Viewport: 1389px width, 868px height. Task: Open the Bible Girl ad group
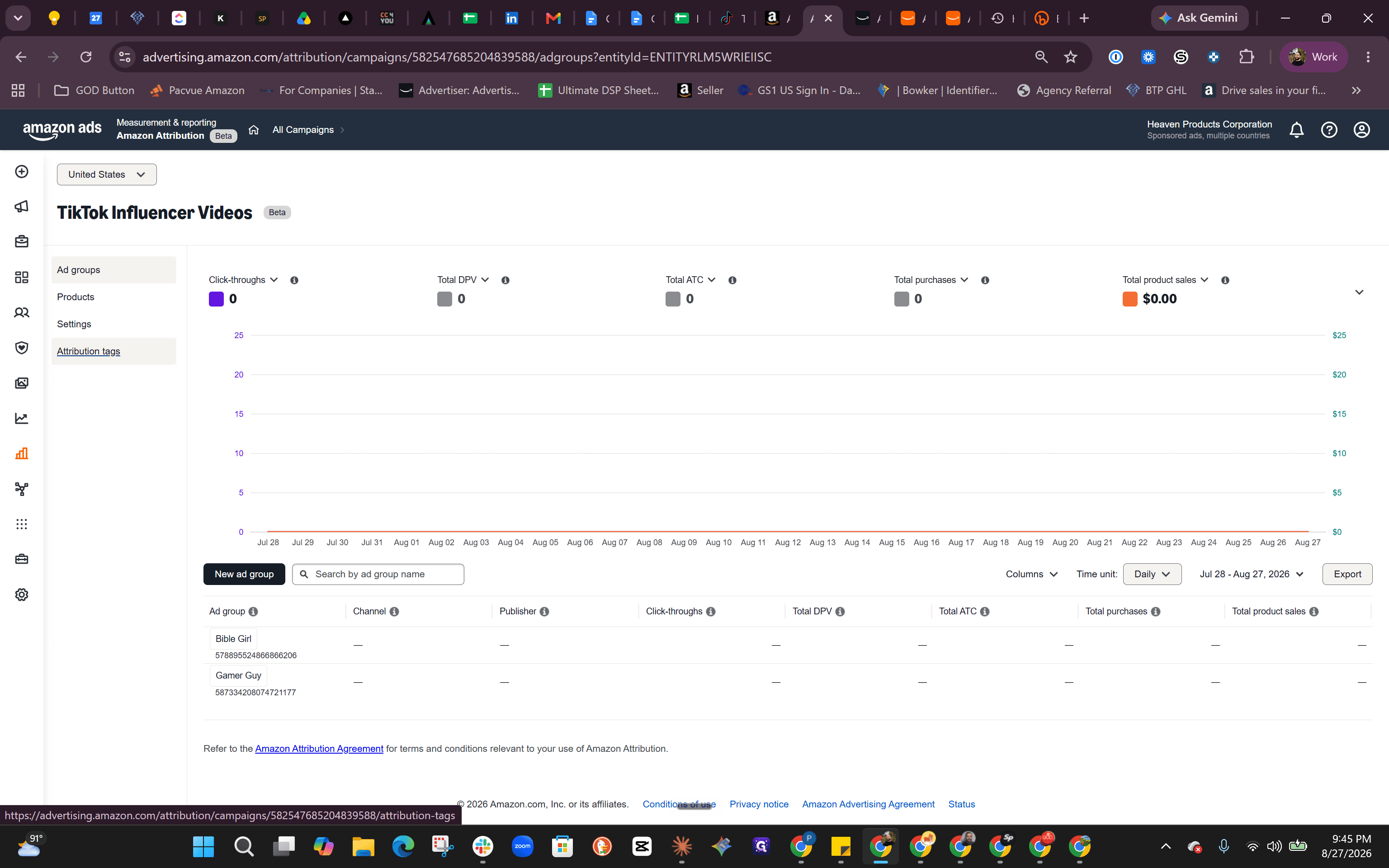coord(233,639)
